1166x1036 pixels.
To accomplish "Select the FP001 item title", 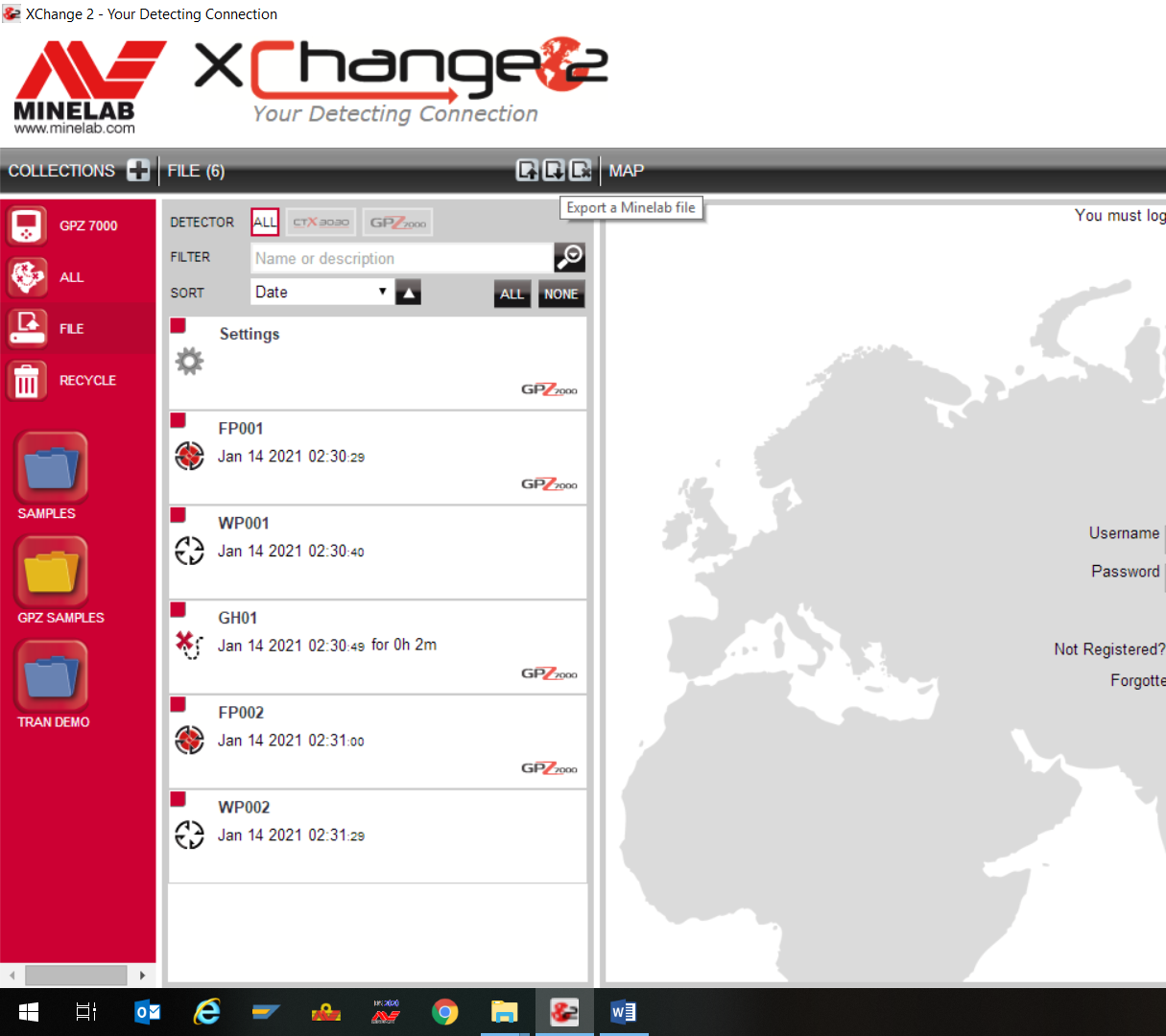I will (x=241, y=429).
